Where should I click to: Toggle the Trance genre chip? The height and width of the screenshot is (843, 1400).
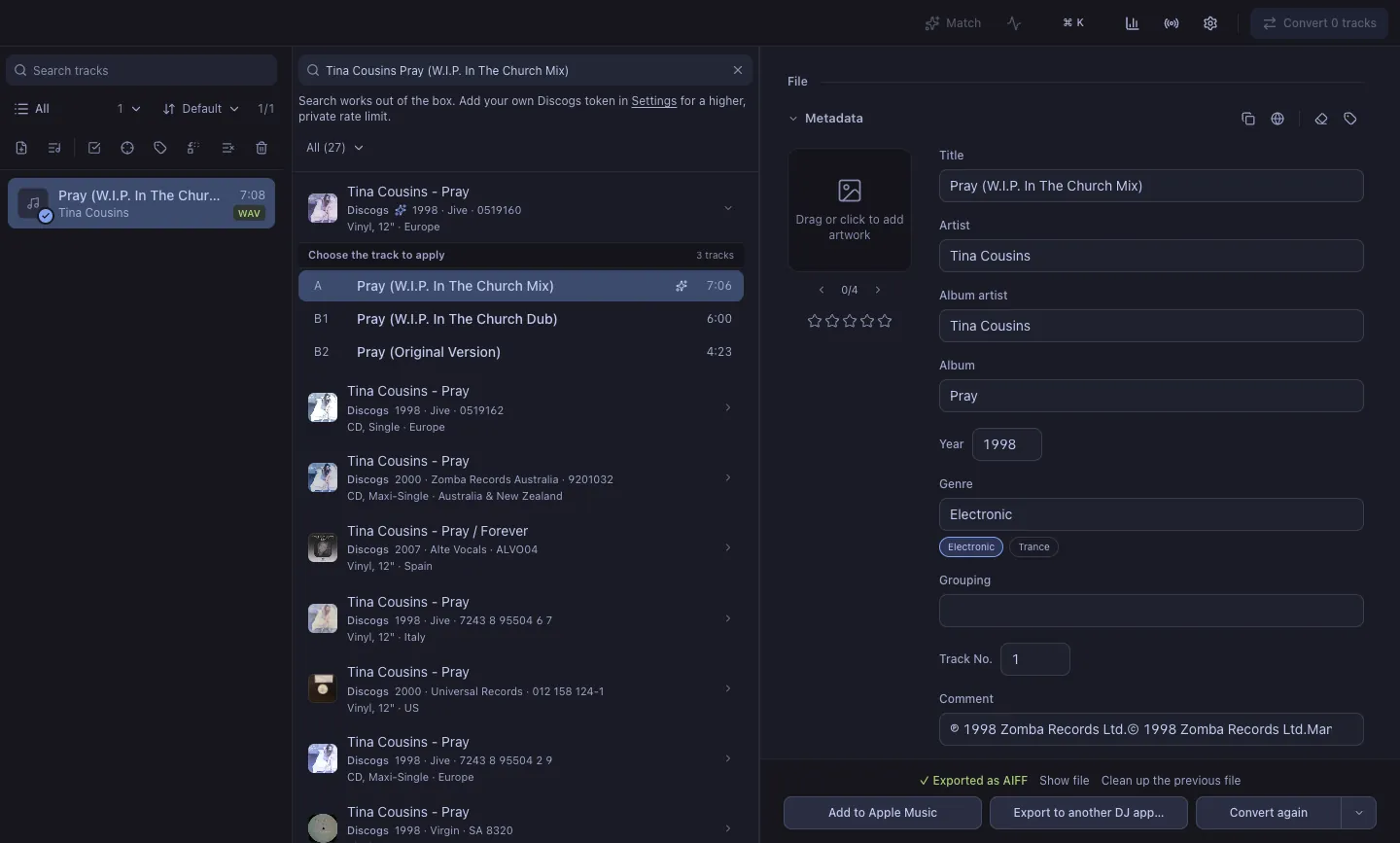pyautogui.click(x=1033, y=547)
